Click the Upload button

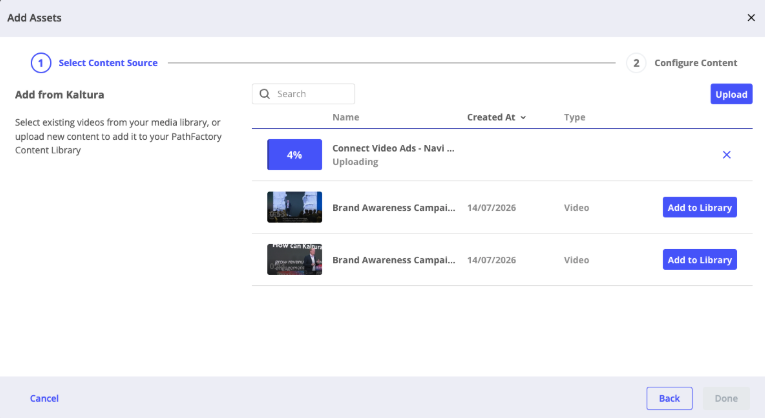[731, 94]
